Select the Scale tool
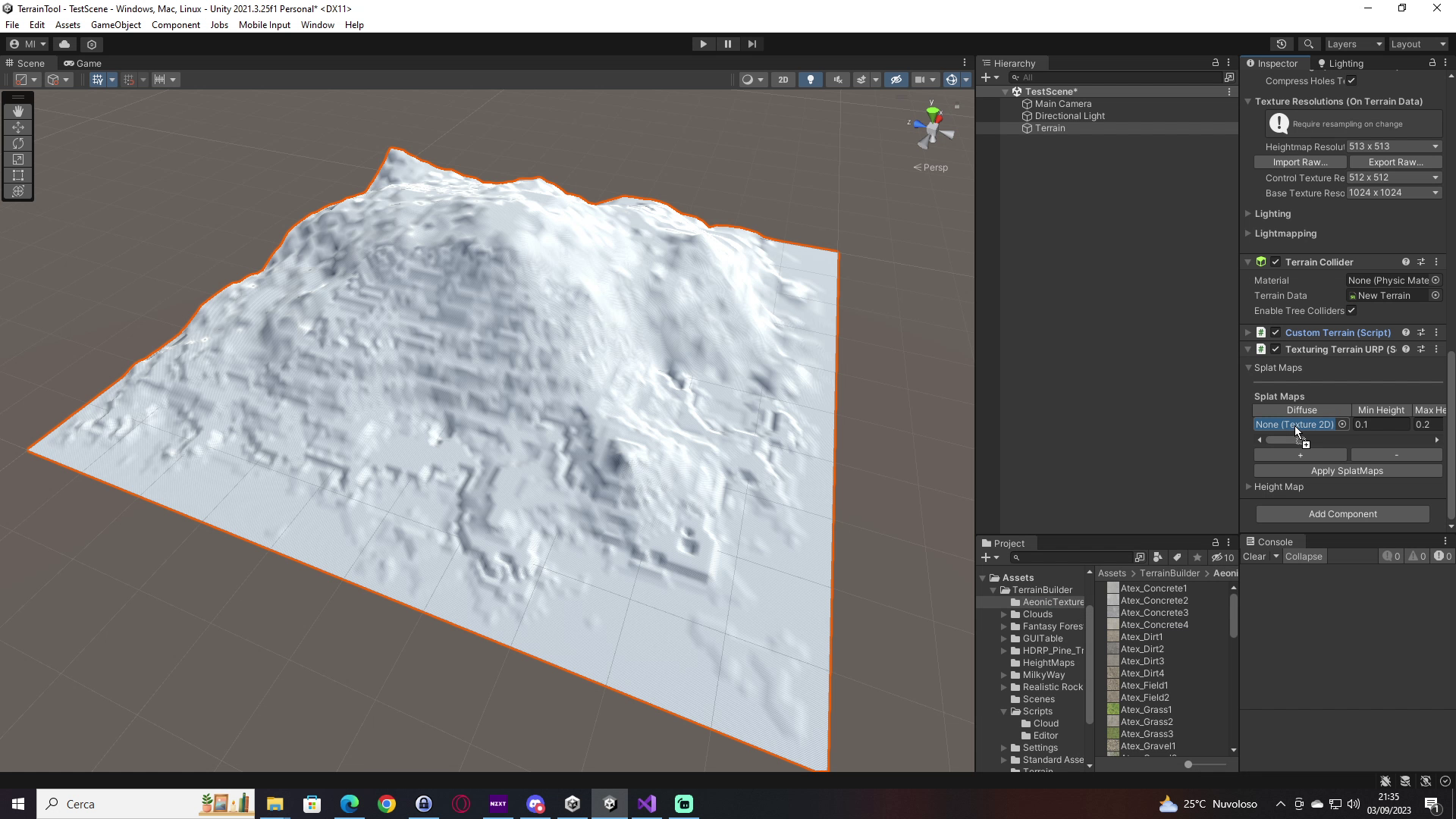The height and width of the screenshot is (819, 1456). coord(18,159)
